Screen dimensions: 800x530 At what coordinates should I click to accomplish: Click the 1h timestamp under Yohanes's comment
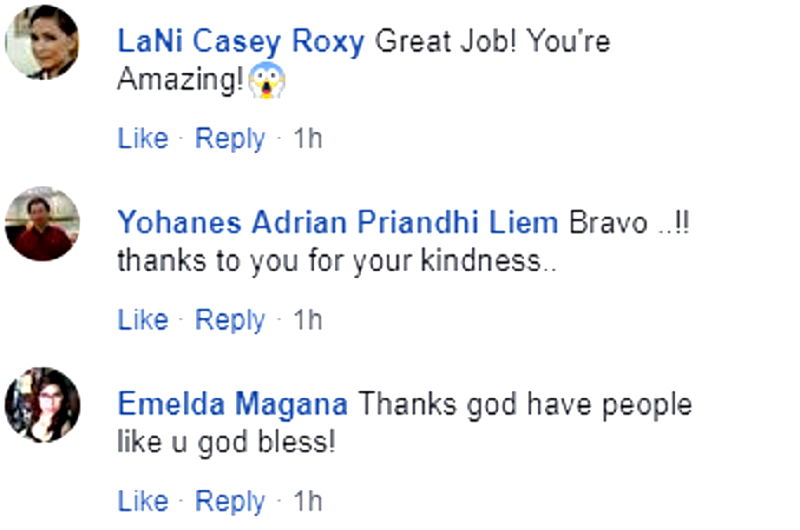tap(307, 320)
